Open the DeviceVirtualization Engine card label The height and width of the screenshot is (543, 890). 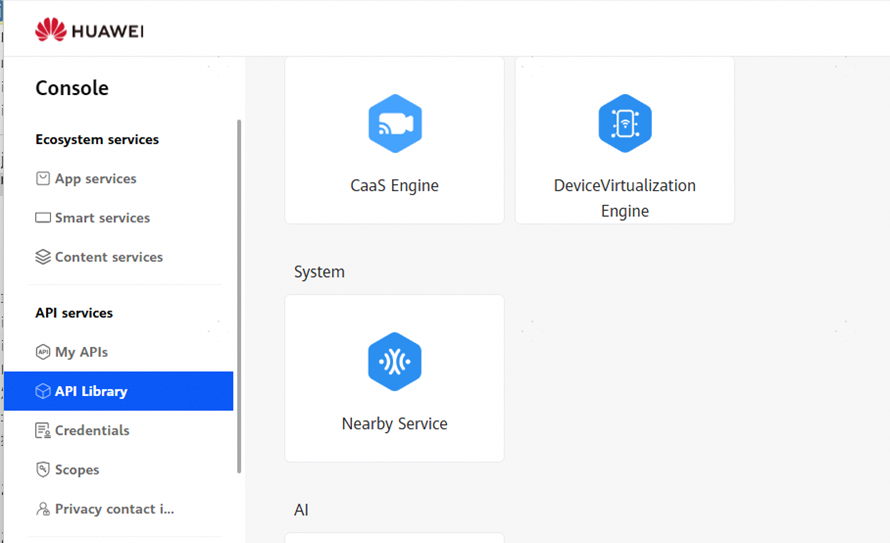point(625,198)
